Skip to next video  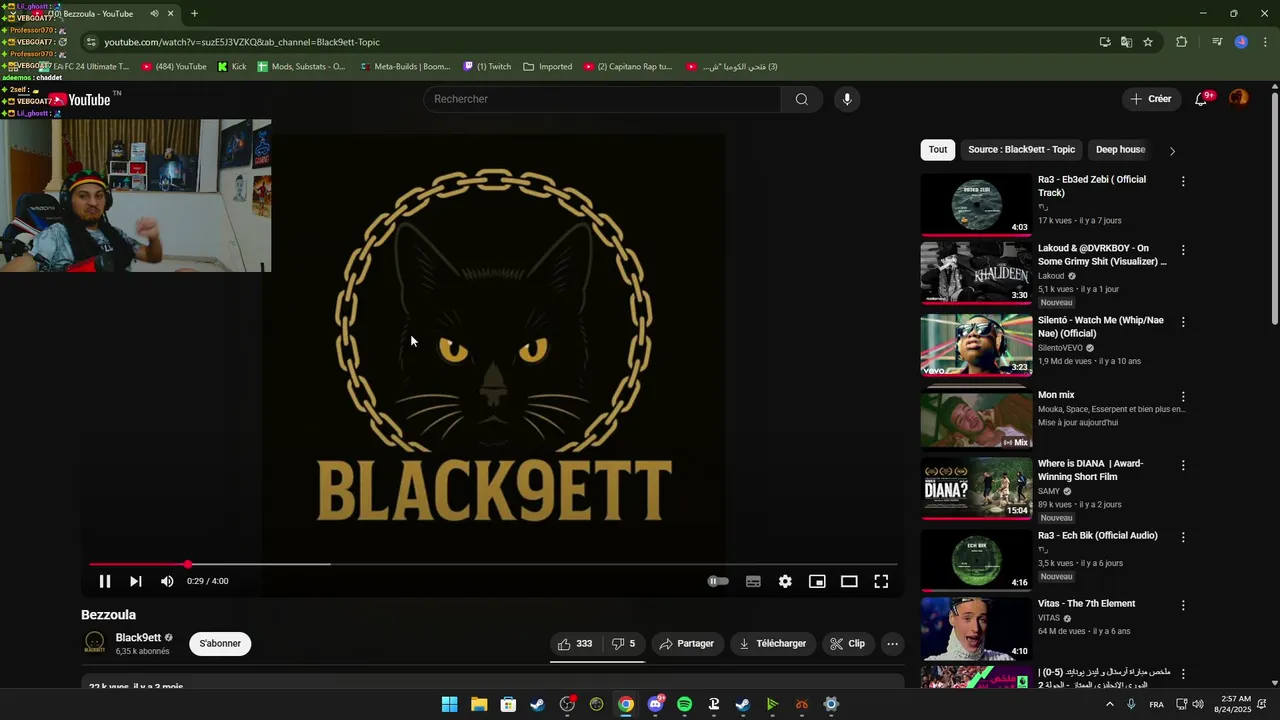click(136, 581)
